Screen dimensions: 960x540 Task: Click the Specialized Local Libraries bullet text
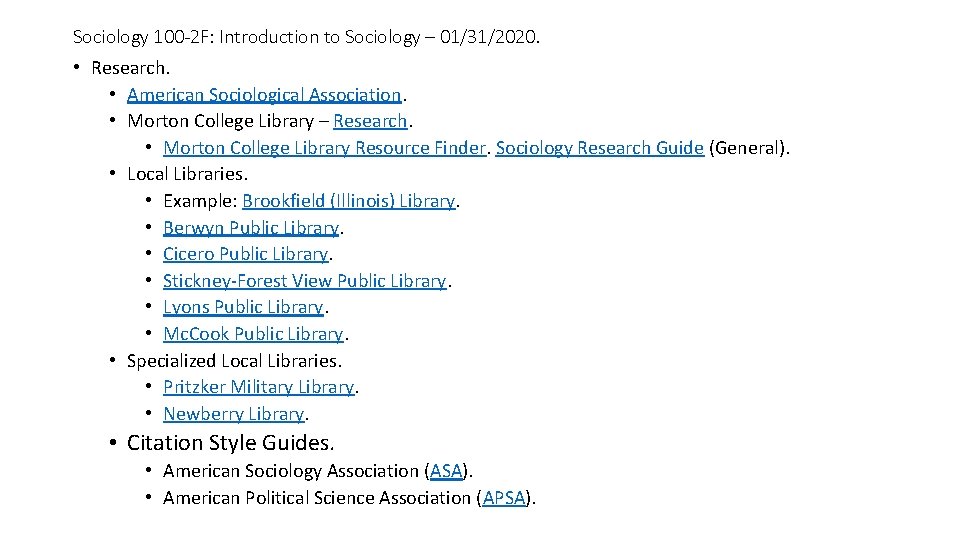234,360
